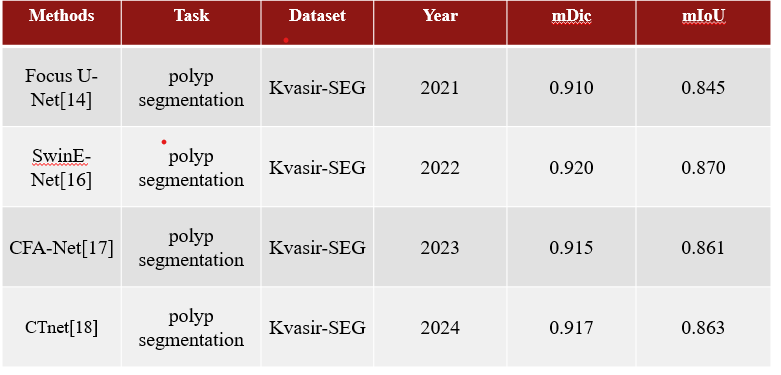The height and width of the screenshot is (375, 781).
Task: Click the CTnet[18] method cell
Action: [61, 327]
